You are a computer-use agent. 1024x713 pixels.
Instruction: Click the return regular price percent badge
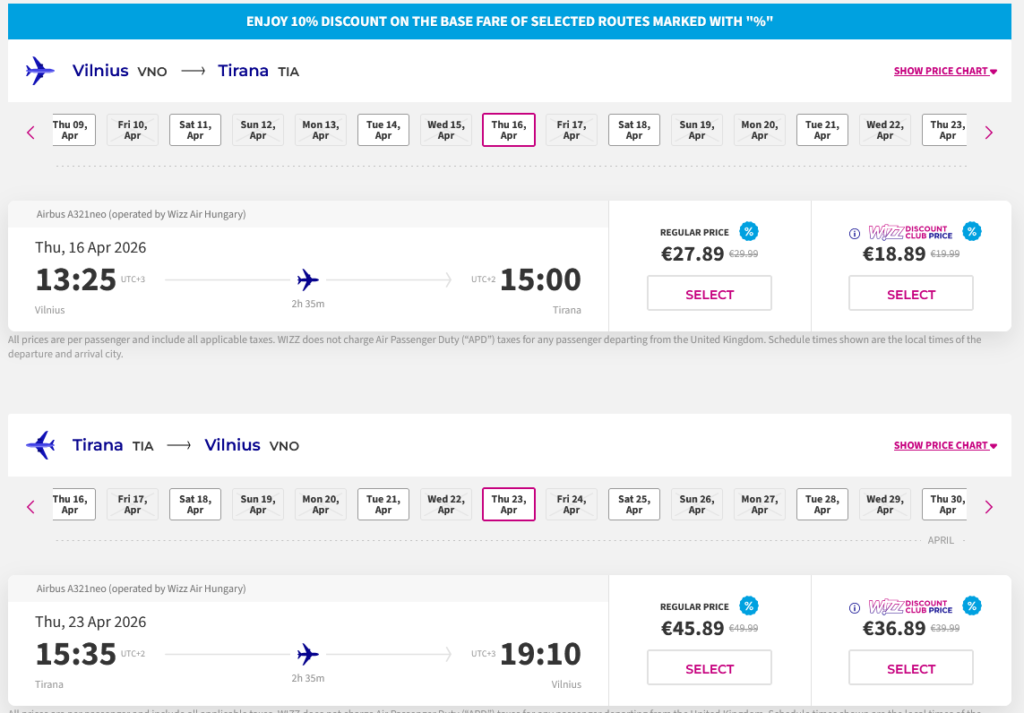pos(749,606)
